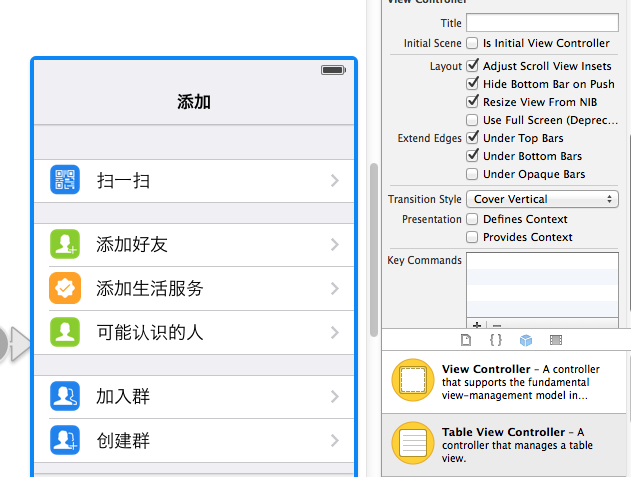The height and width of the screenshot is (477, 631).
Task: Select the 可能认识的人 table cell label
Action: (150, 332)
